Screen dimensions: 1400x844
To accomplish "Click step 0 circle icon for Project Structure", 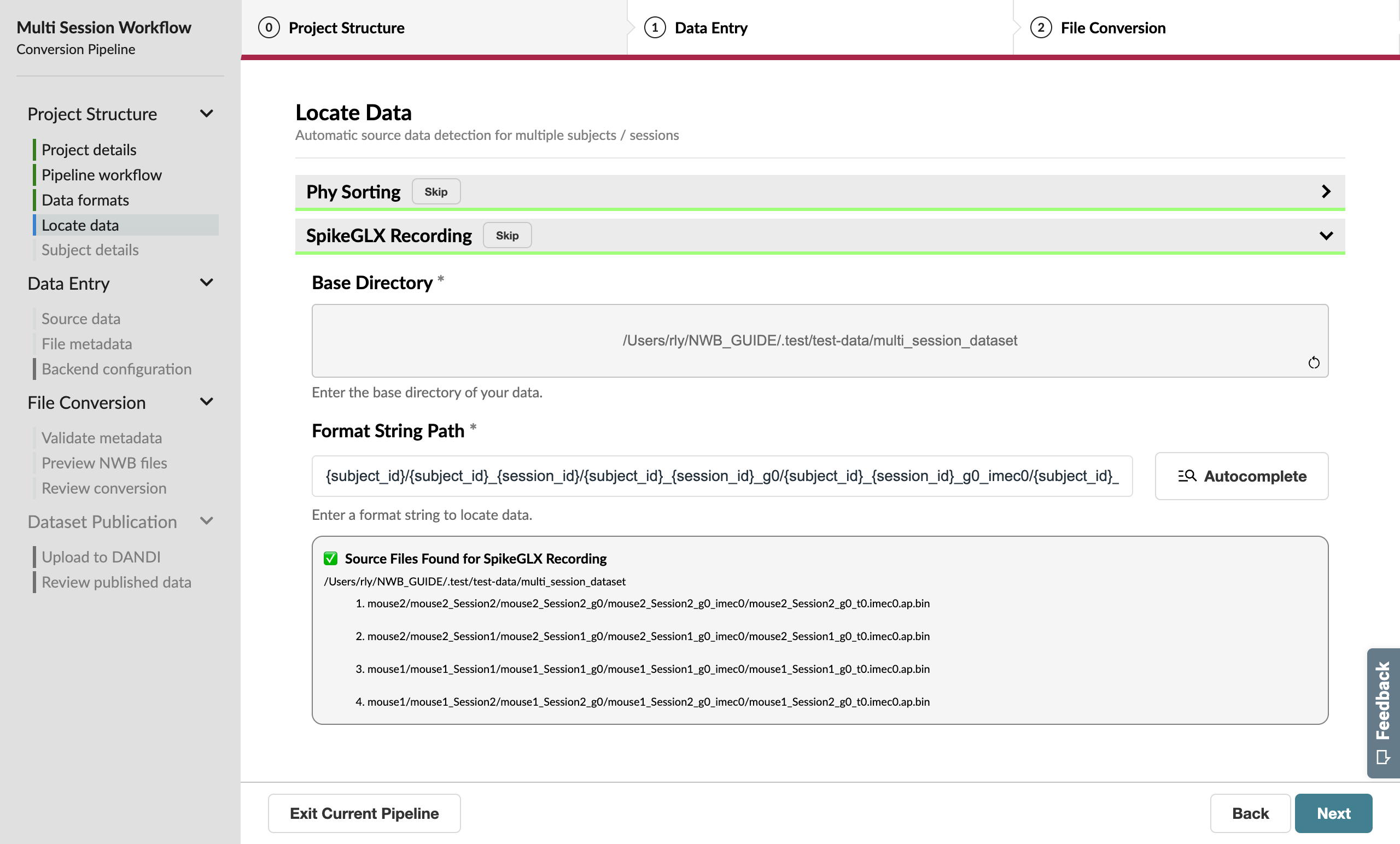I will pyautogui.click(x=269, y=27).
